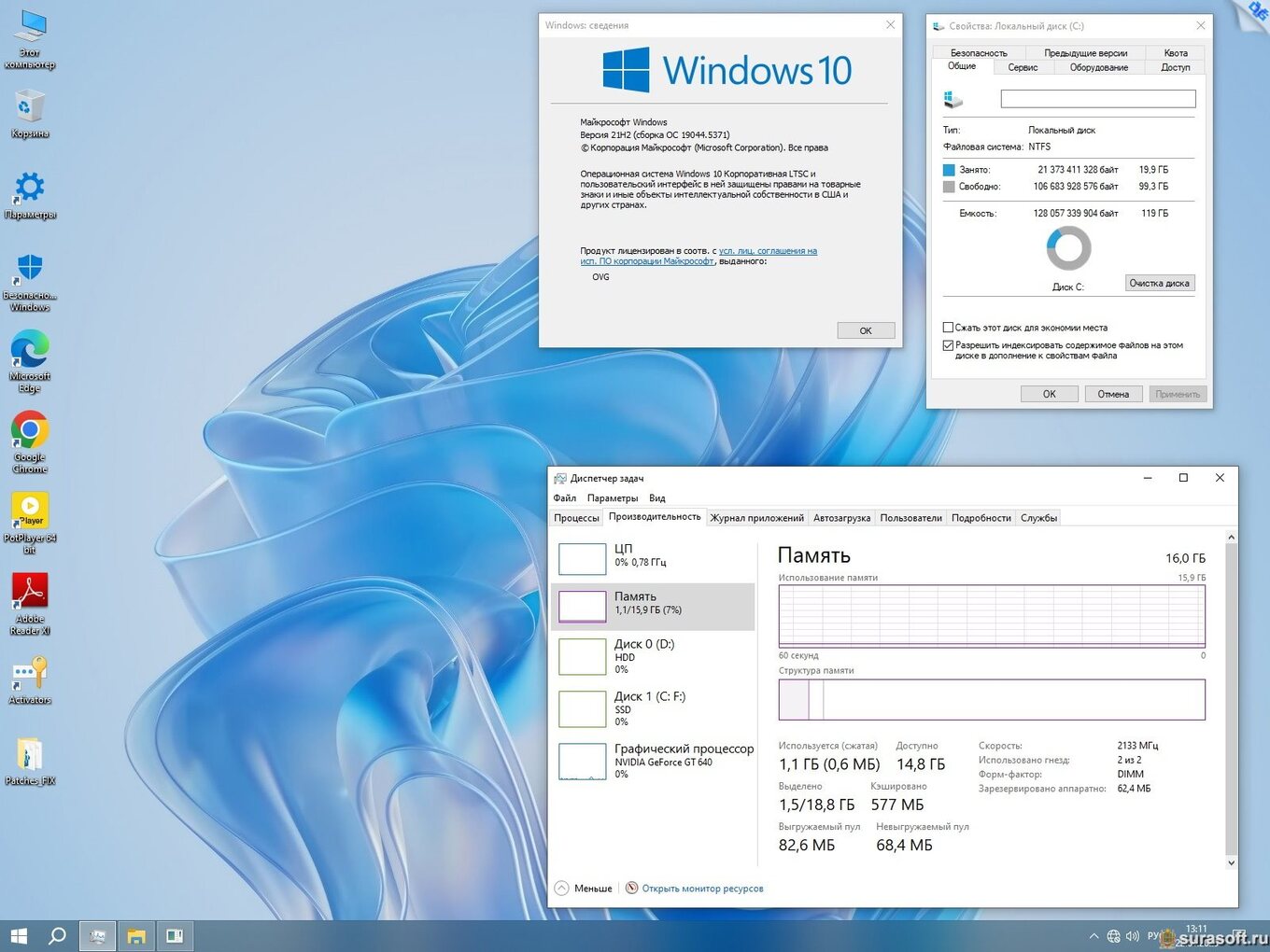Click the memory composition bar
Viewport: 1270px width, 952px height.
tap(992, 699)
